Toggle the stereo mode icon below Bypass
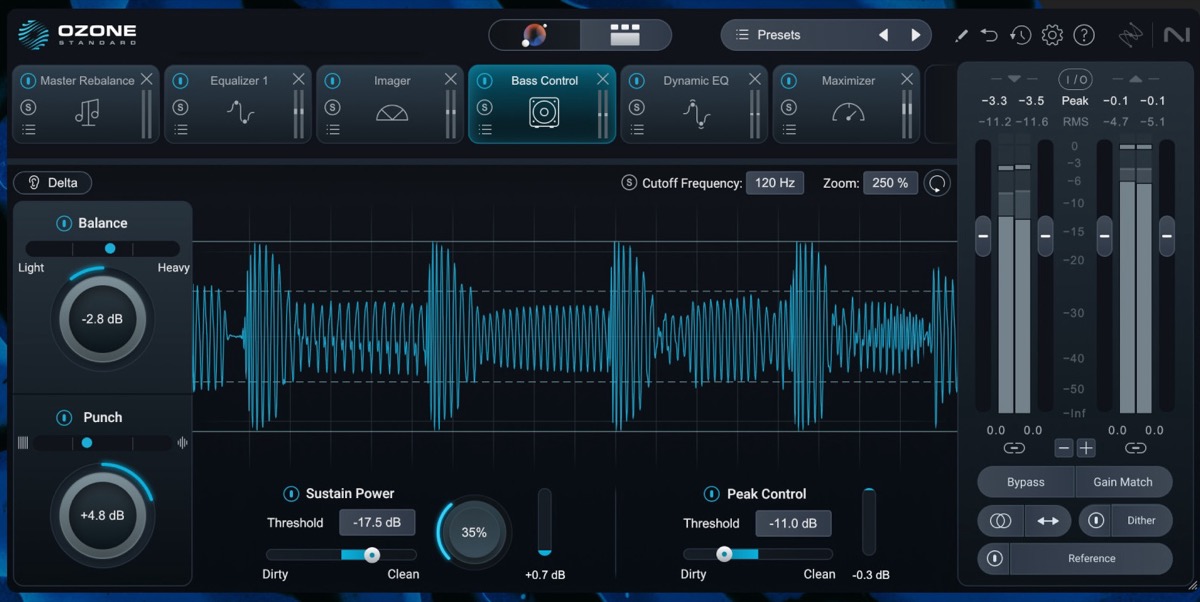The image size is (1200, 602). [1000, 520]
